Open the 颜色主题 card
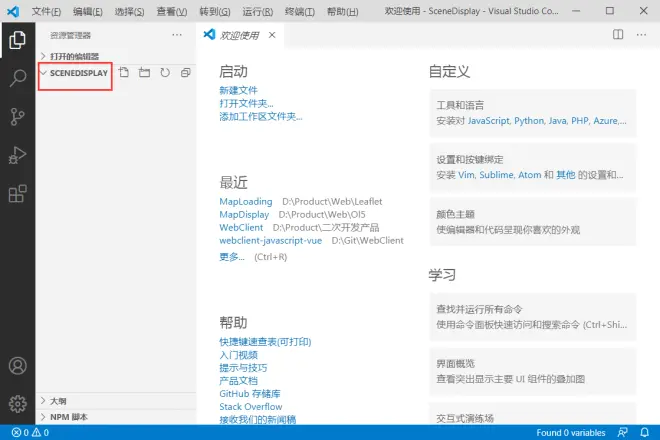The width and height of the screenshot is (660, 440). click(x=533, y=222)
